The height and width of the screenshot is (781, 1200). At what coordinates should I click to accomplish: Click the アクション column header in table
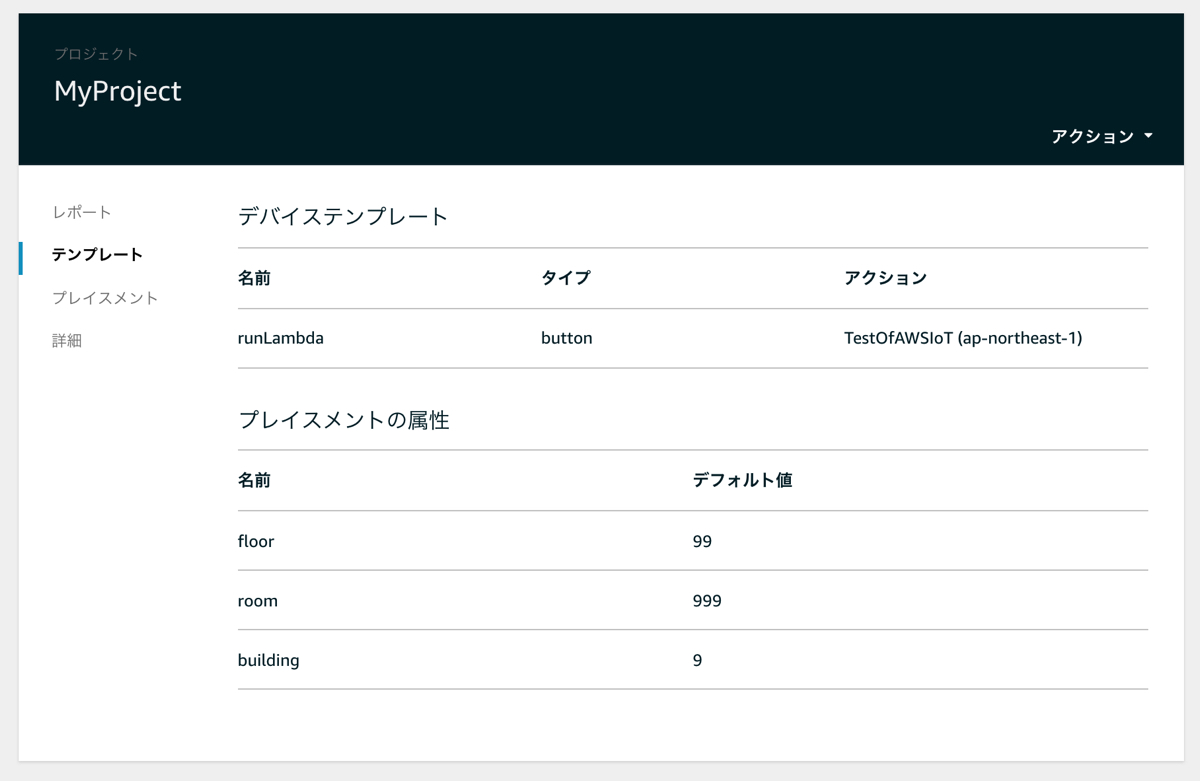[x=885, y=278]
